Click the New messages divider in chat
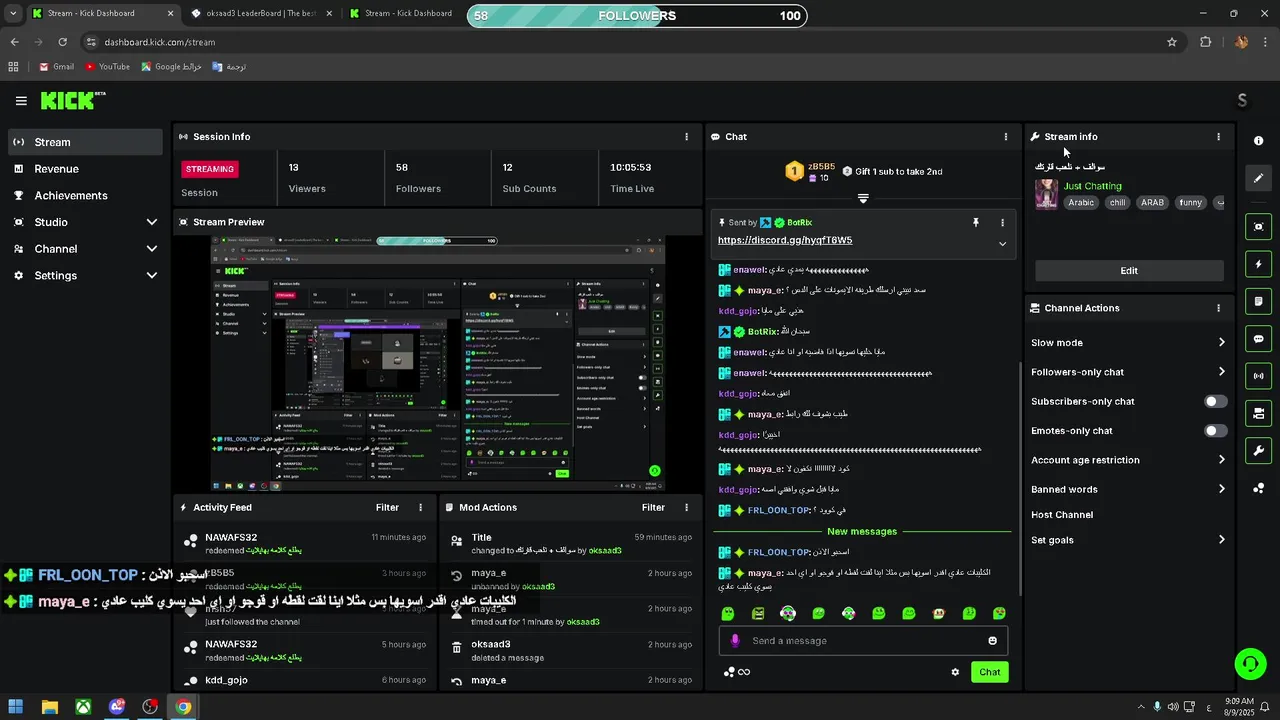Image resolution: width=1280 pixels, height=720 pixels. [x=862, y=532]
